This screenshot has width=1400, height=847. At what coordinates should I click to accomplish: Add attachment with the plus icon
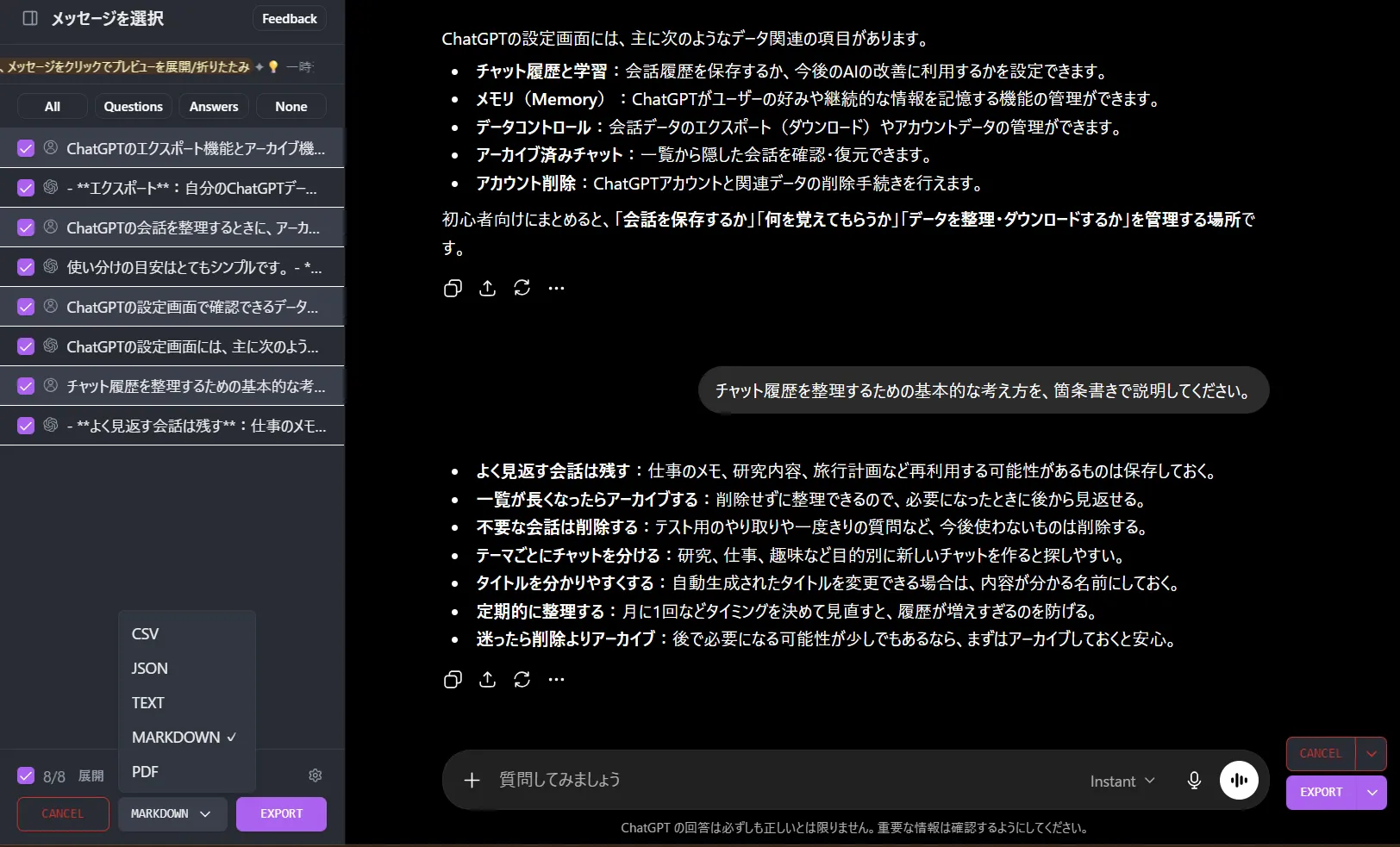click(472, 781)
